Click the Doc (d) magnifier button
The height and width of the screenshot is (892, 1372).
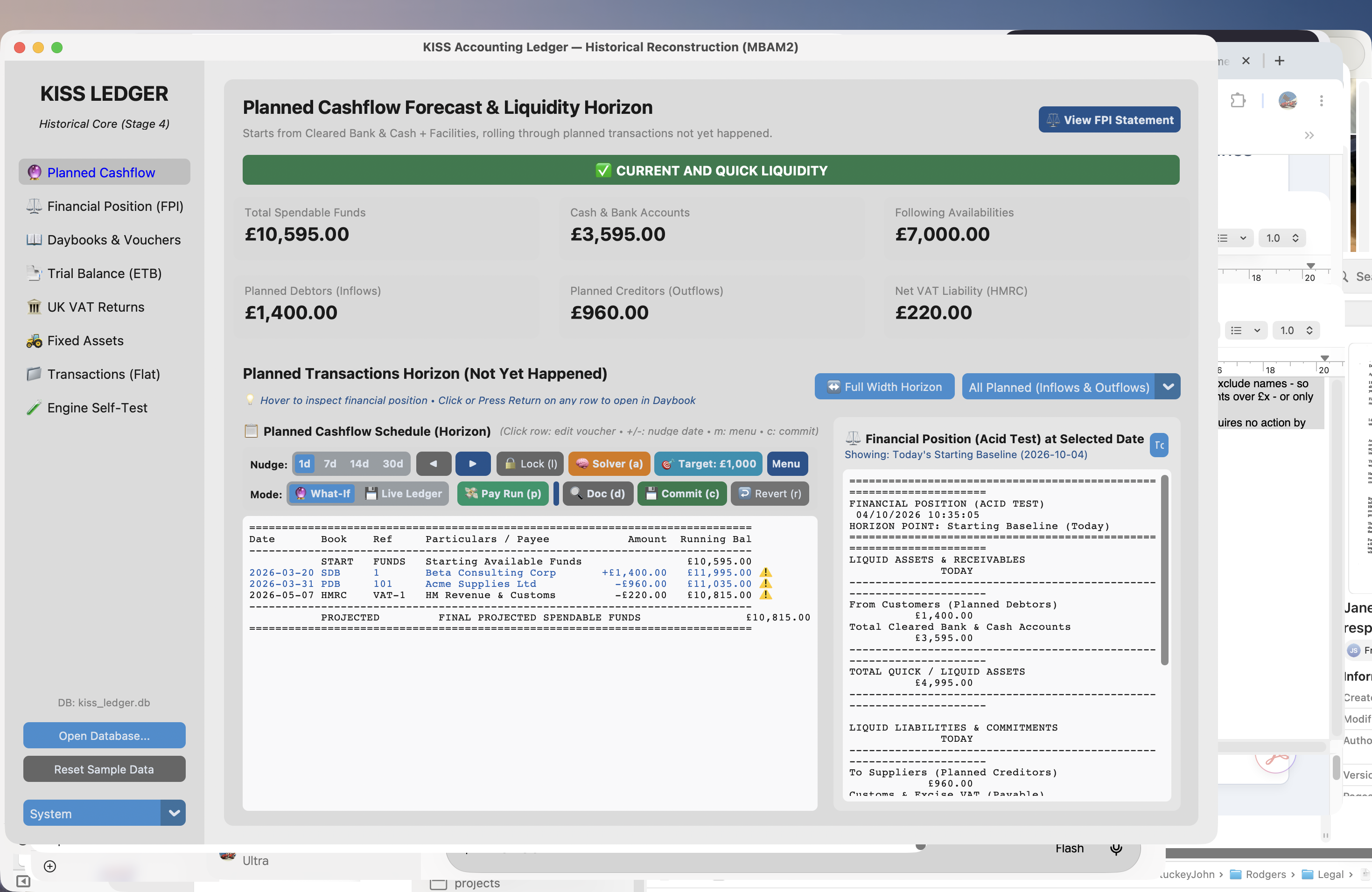pyautogui.click(x=597, y=494)
